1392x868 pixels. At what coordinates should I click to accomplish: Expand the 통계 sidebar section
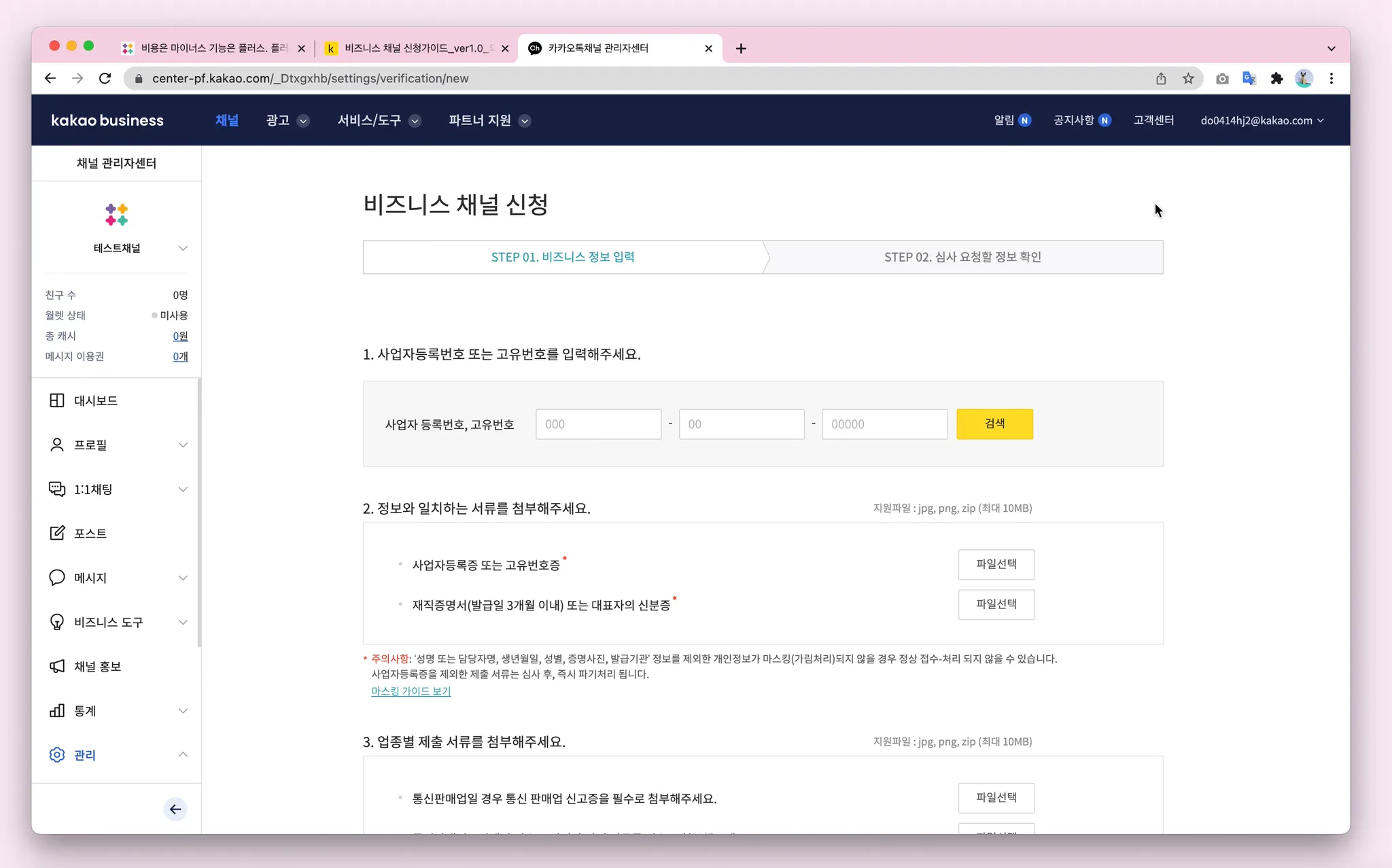click(x=183, y=710)
